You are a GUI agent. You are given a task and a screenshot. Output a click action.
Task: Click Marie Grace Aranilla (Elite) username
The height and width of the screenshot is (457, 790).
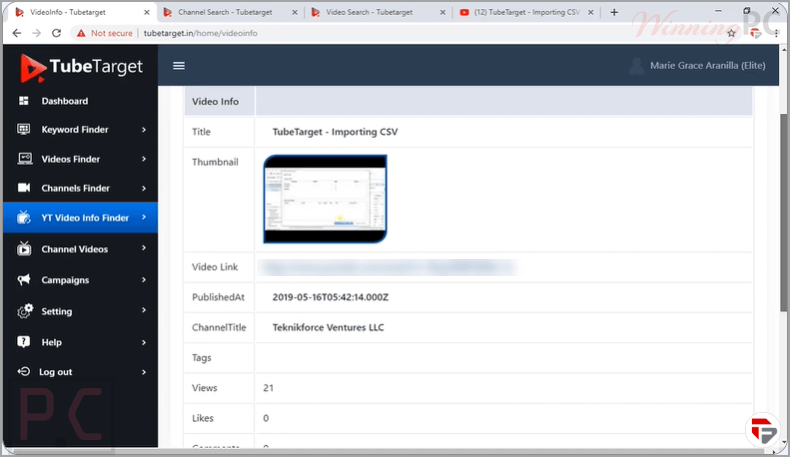click(707, 66)
